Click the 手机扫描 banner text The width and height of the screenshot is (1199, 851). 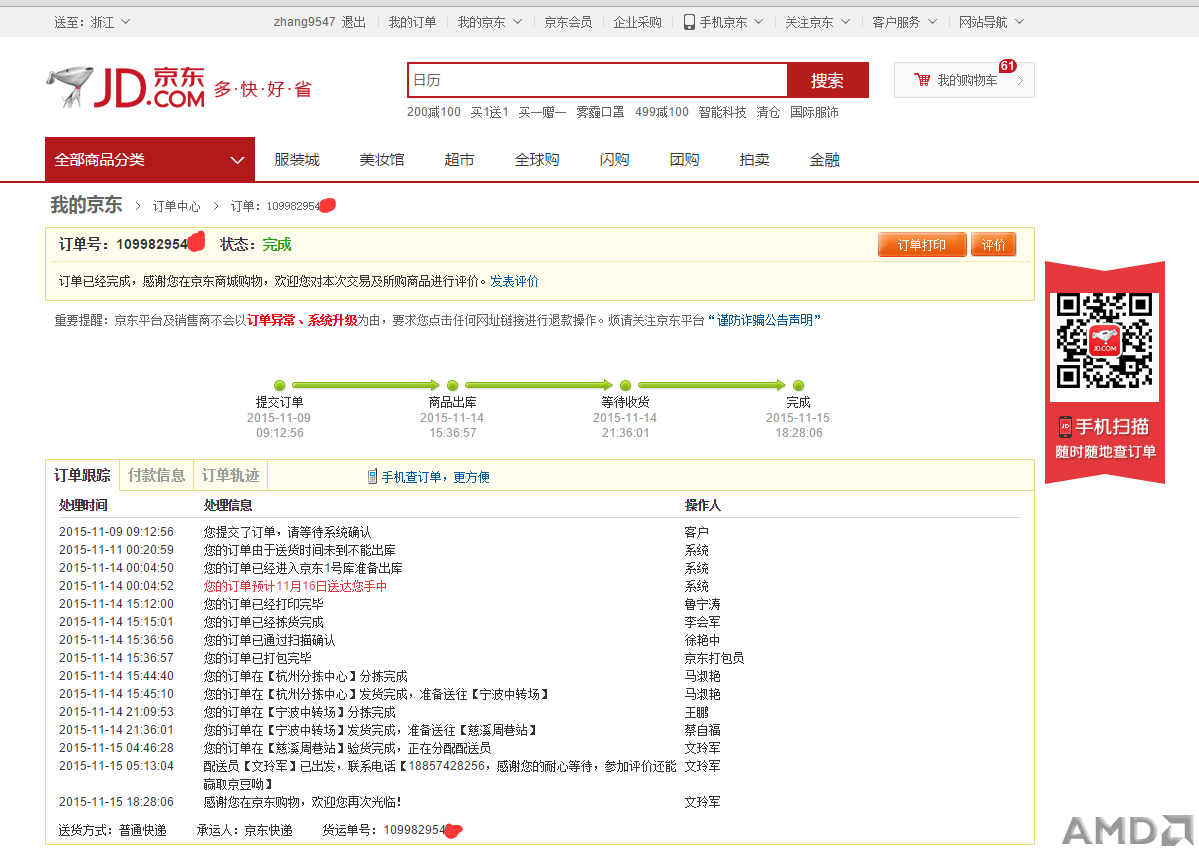tap(1112, 427)
